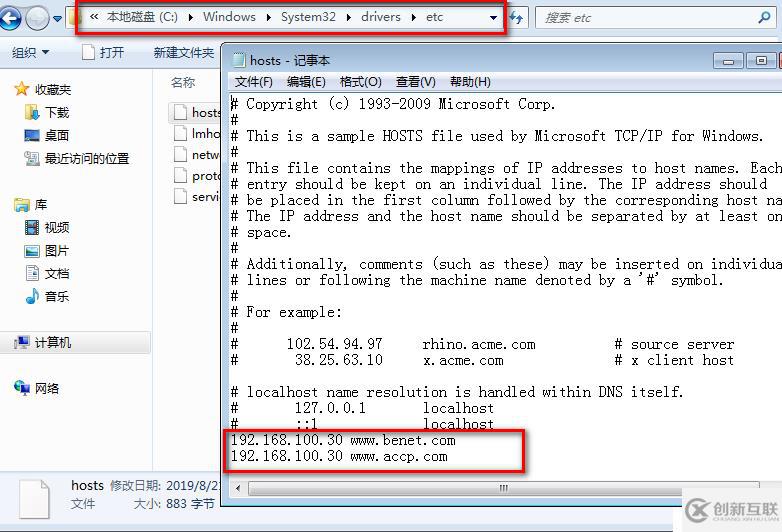Image resolution: width=782 pixels, height=532 pixels.
Task: Minimize the hosts Notepad window
Action: pos(729,61)
